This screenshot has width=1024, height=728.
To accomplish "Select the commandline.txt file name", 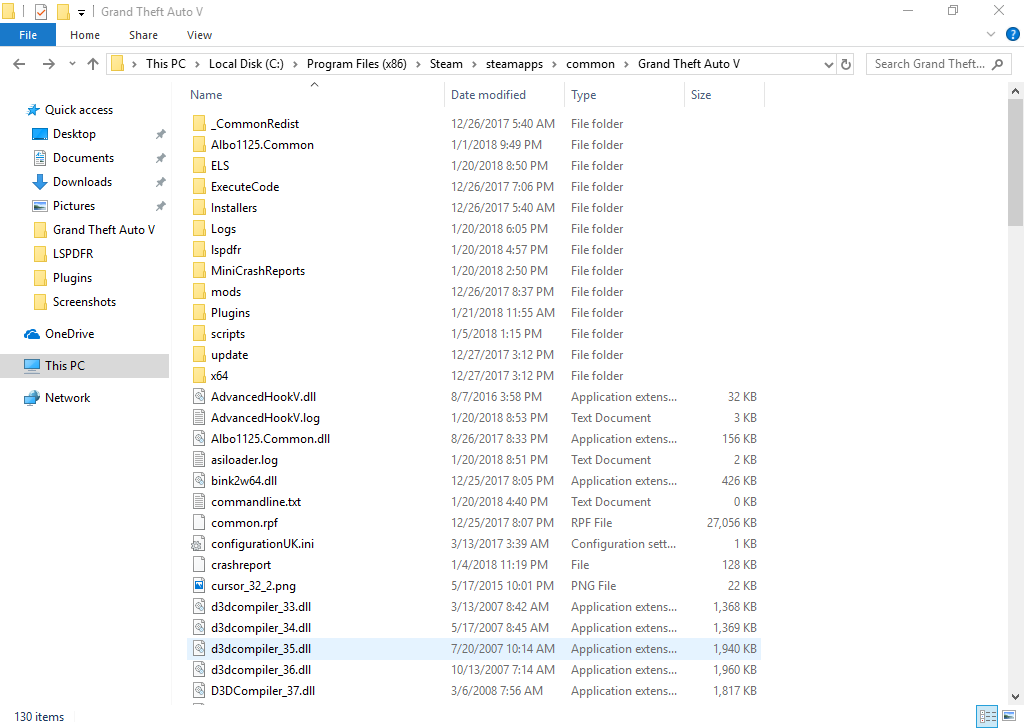I will point(256,501).
